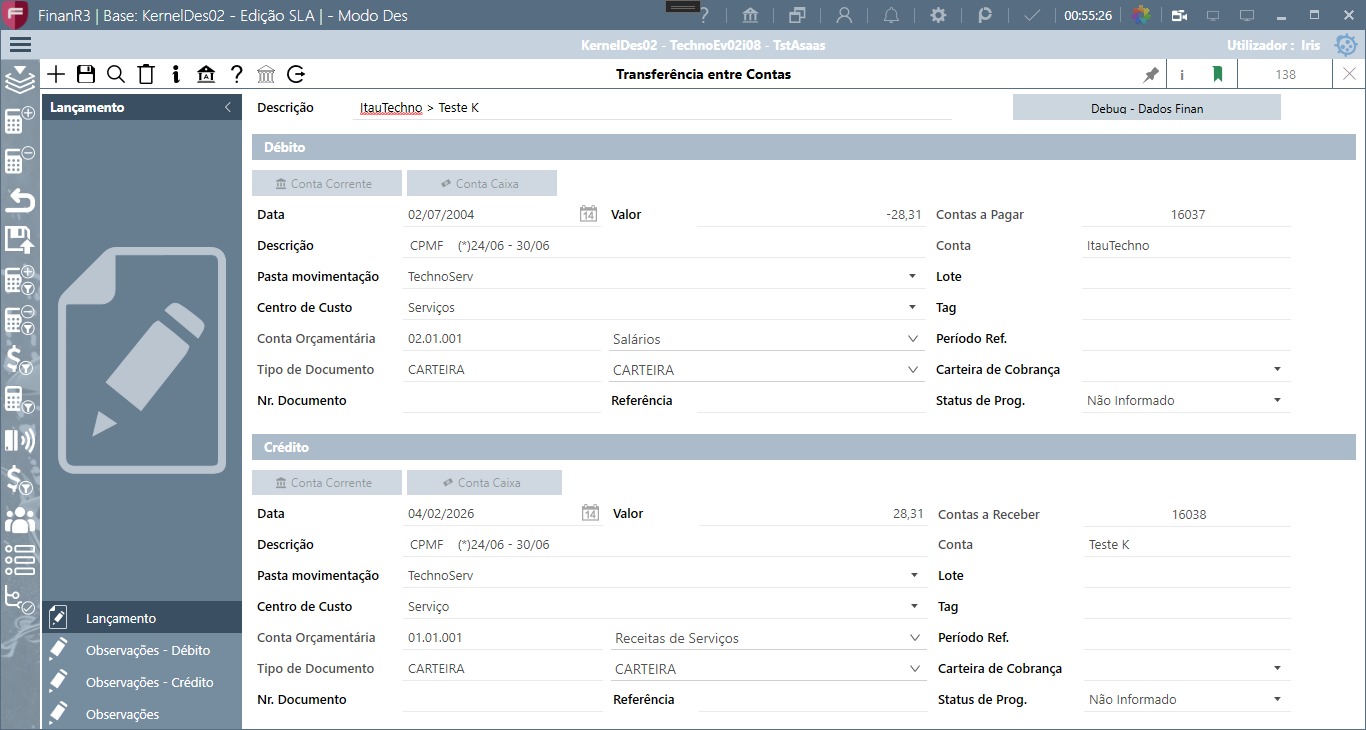The height and width of the screenshot is (730, 1366).
Task: Open Débito Centro de Custo dropdown
Action: 912,307
